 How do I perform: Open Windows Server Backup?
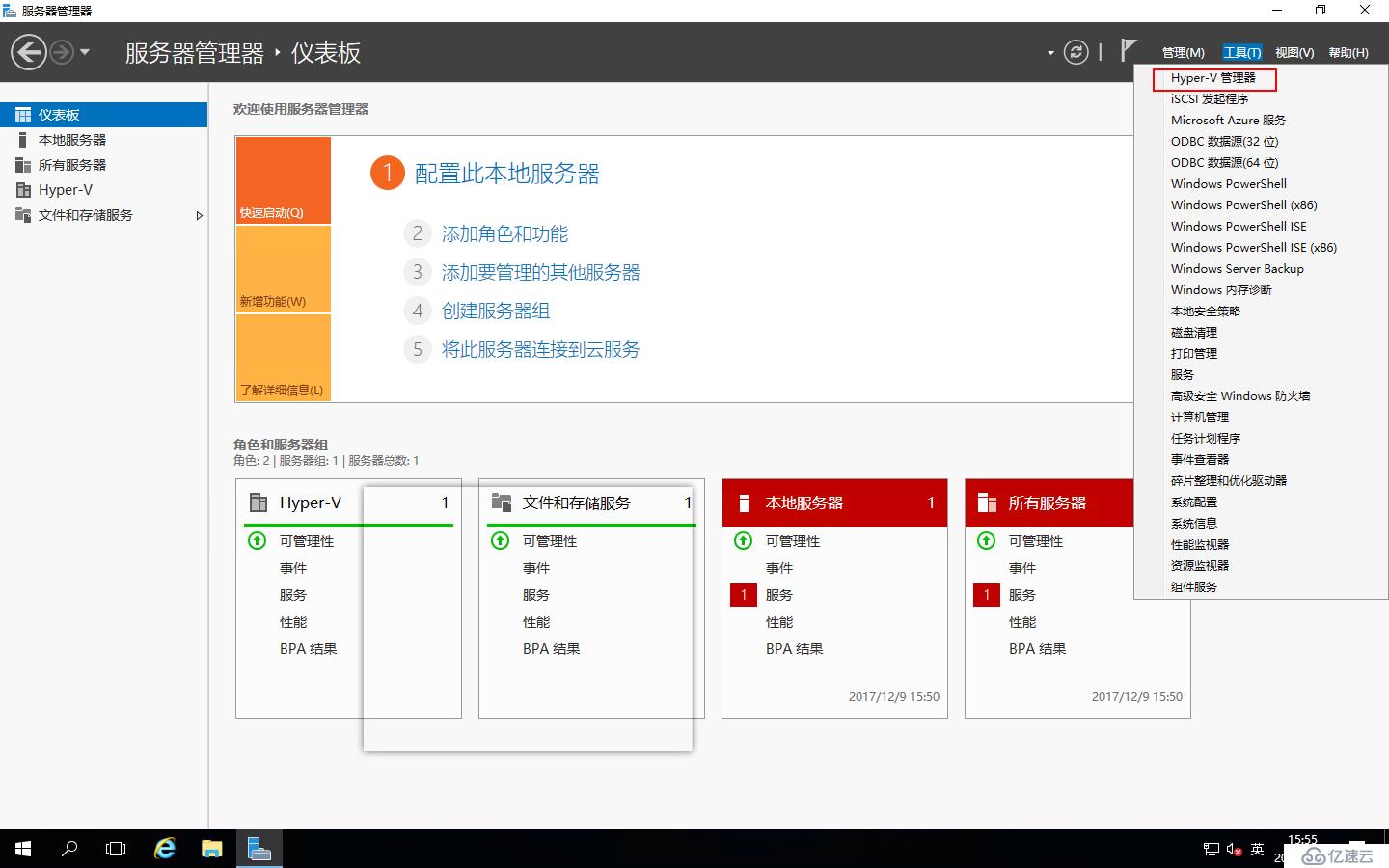(1238, 269)
